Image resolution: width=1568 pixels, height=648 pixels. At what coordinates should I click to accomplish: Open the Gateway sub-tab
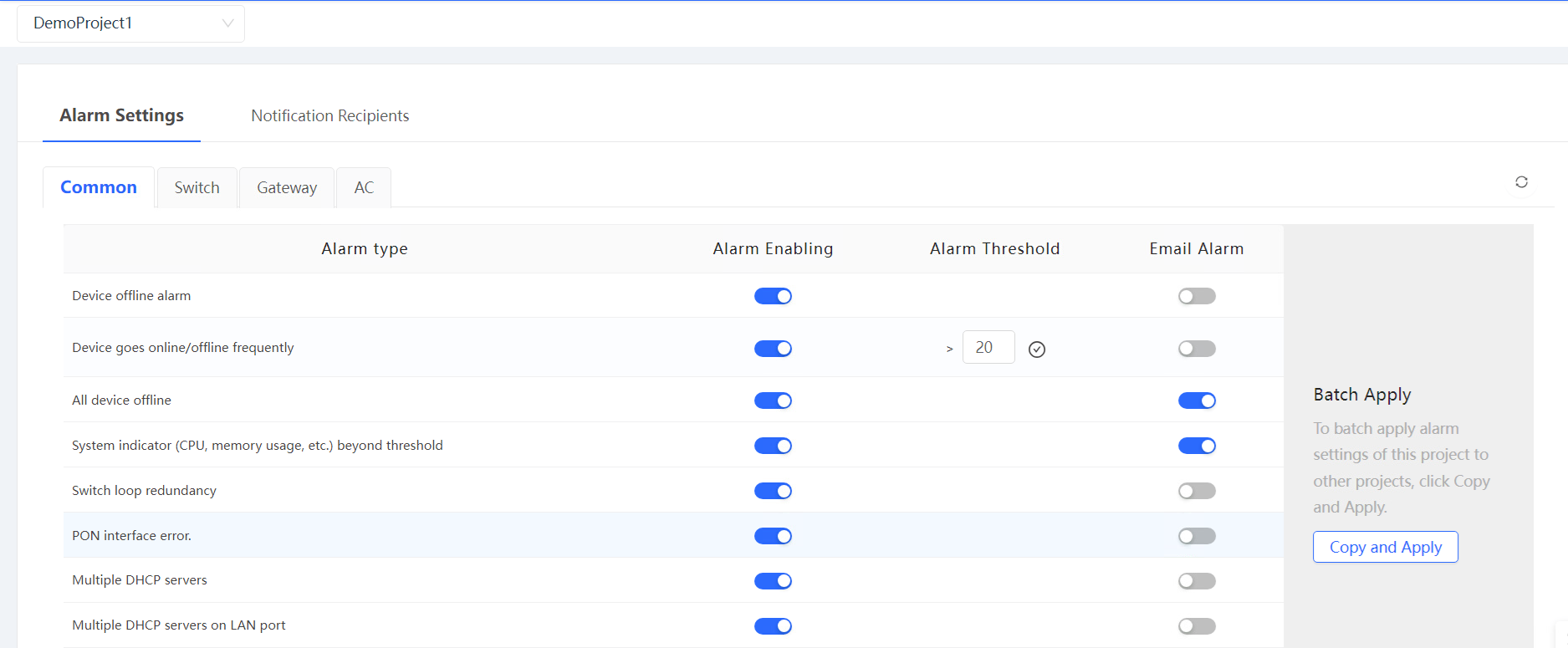coord(287,188)
